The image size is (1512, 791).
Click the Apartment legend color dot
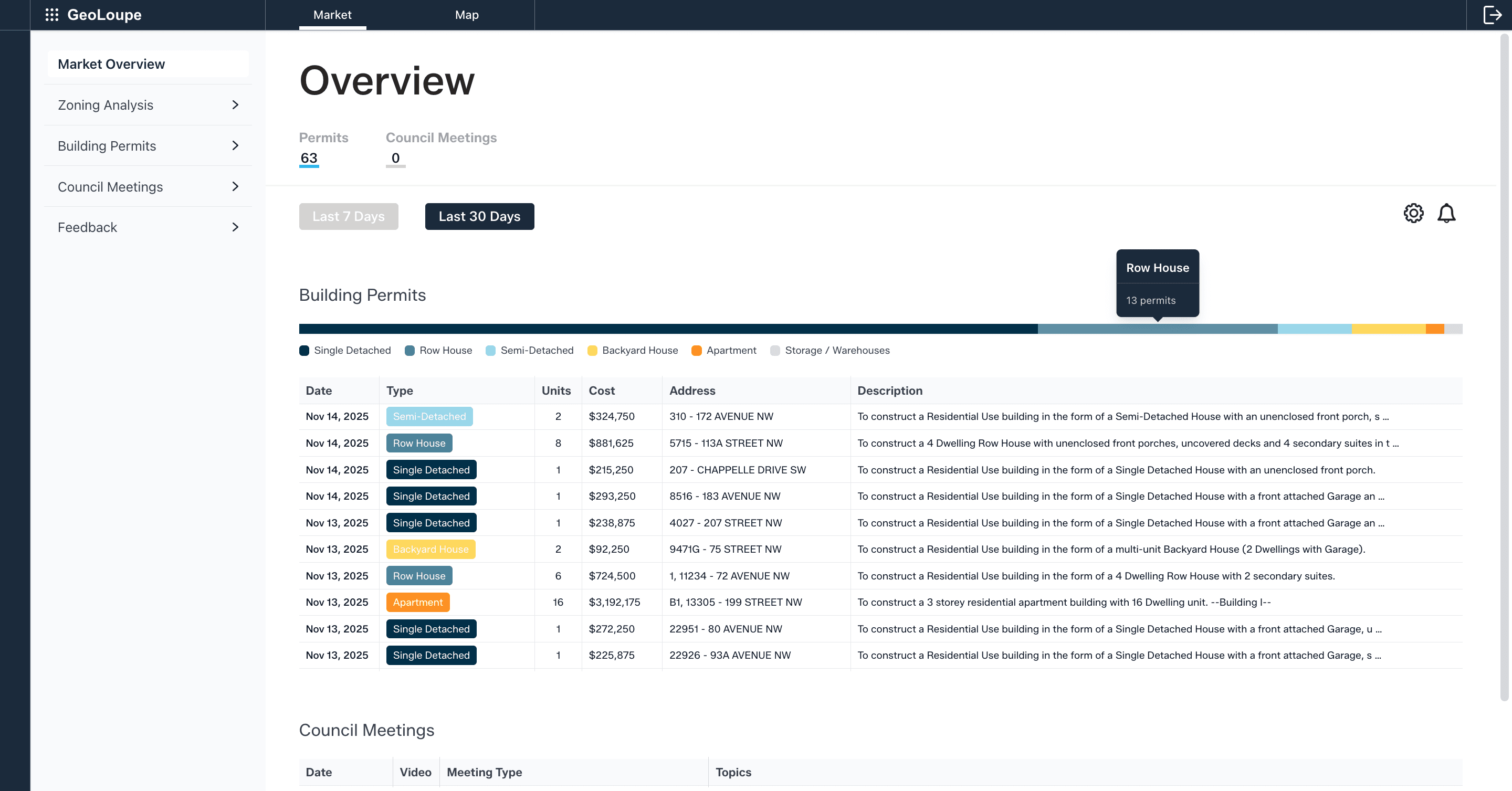(697, 350)
